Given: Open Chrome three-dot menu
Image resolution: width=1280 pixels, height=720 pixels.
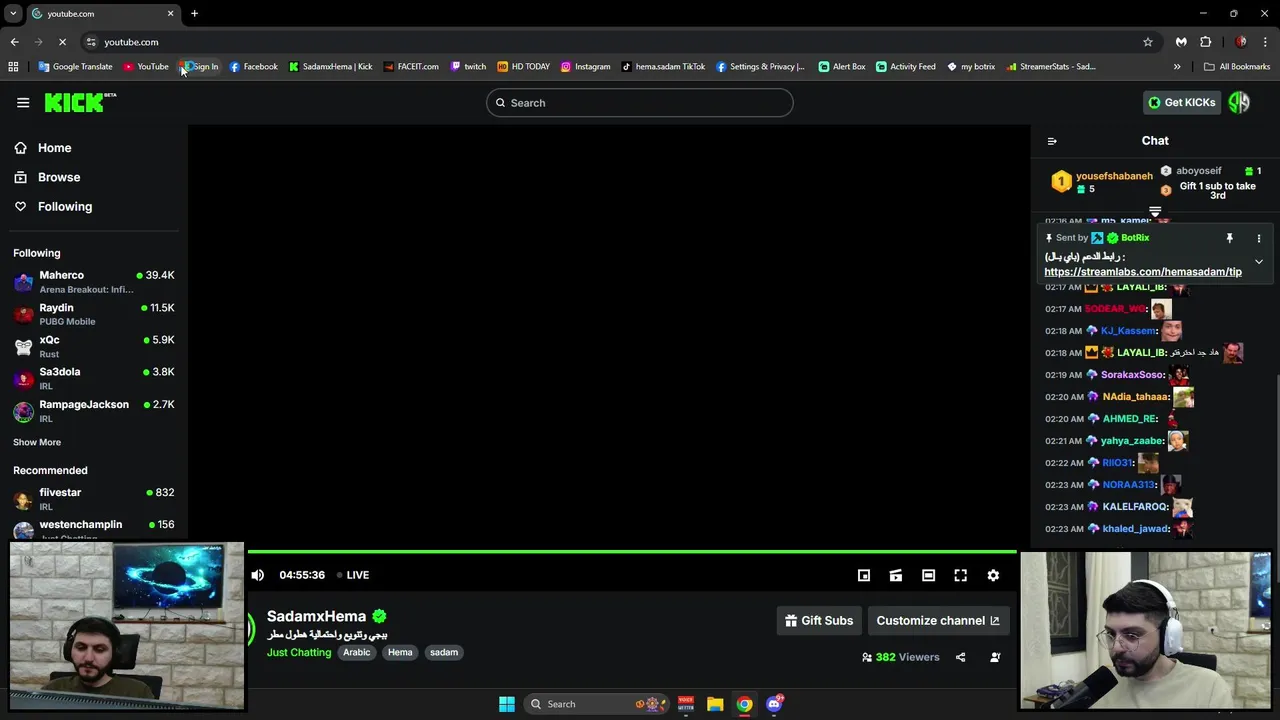Looking at the screenshot, I should pos(1265,42).
